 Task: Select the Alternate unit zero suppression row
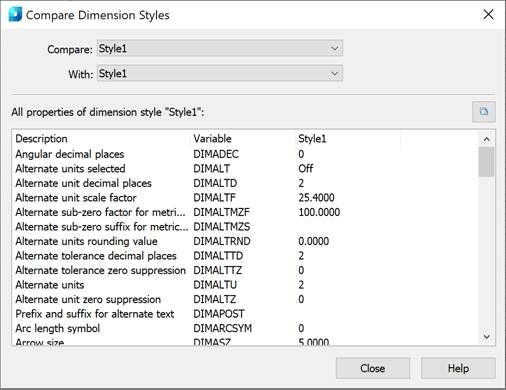pos(245,299)
